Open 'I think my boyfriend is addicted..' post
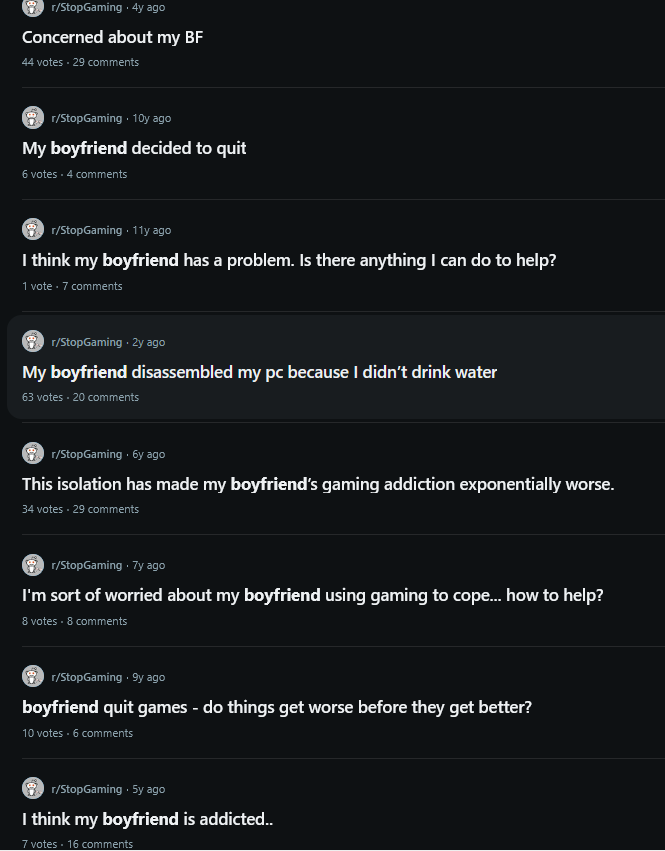 click(x=147, y=819)
